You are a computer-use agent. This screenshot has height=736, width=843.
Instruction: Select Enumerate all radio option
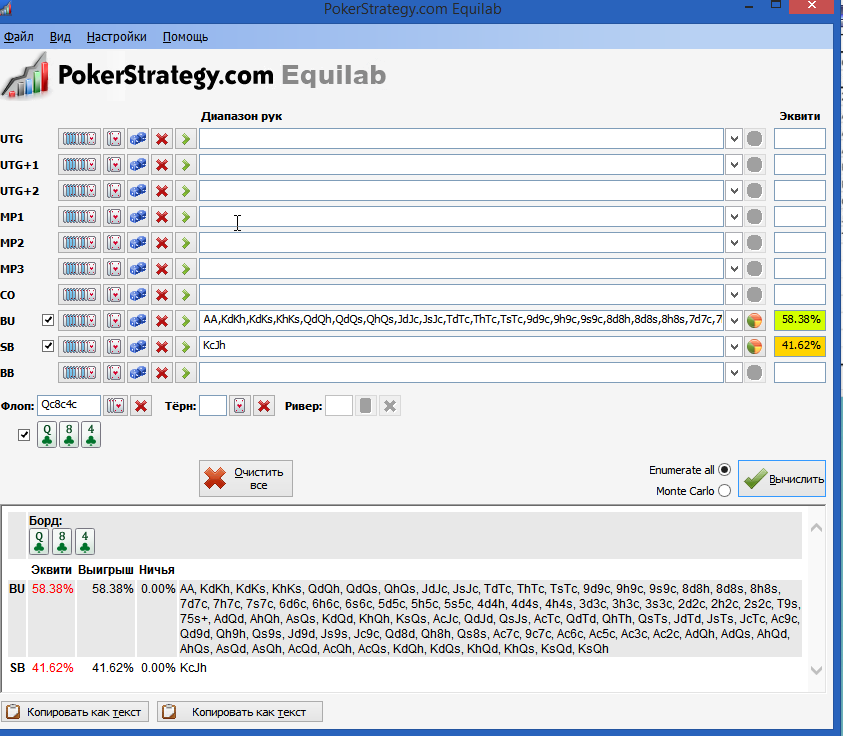point(725,470)
